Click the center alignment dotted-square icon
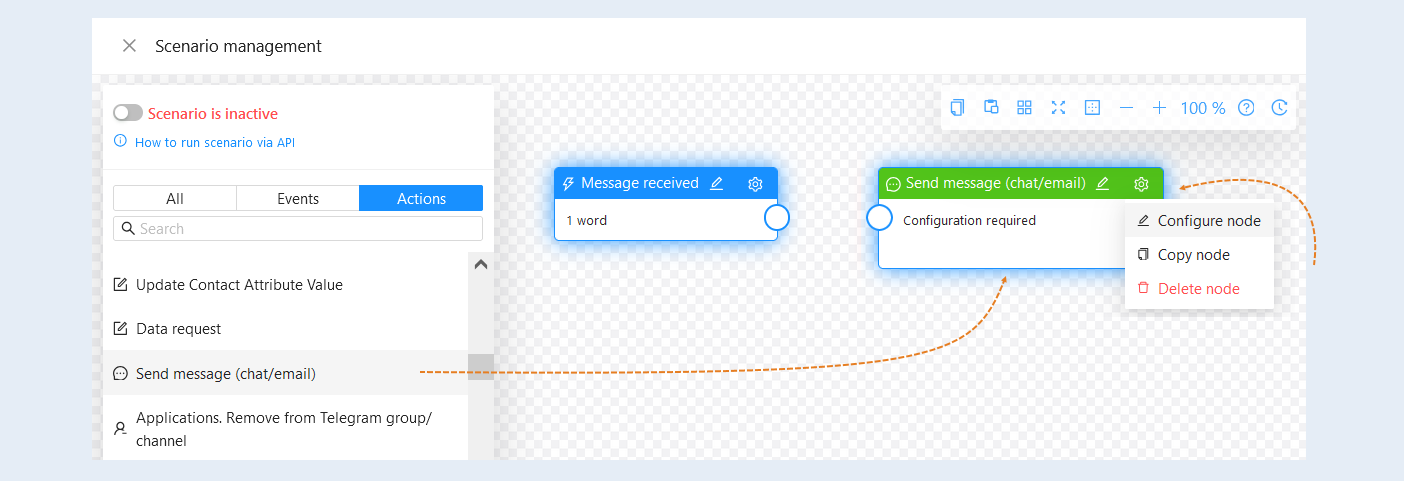The height and width of the screenshot is (481, 1404). (x=1092, y=108)
